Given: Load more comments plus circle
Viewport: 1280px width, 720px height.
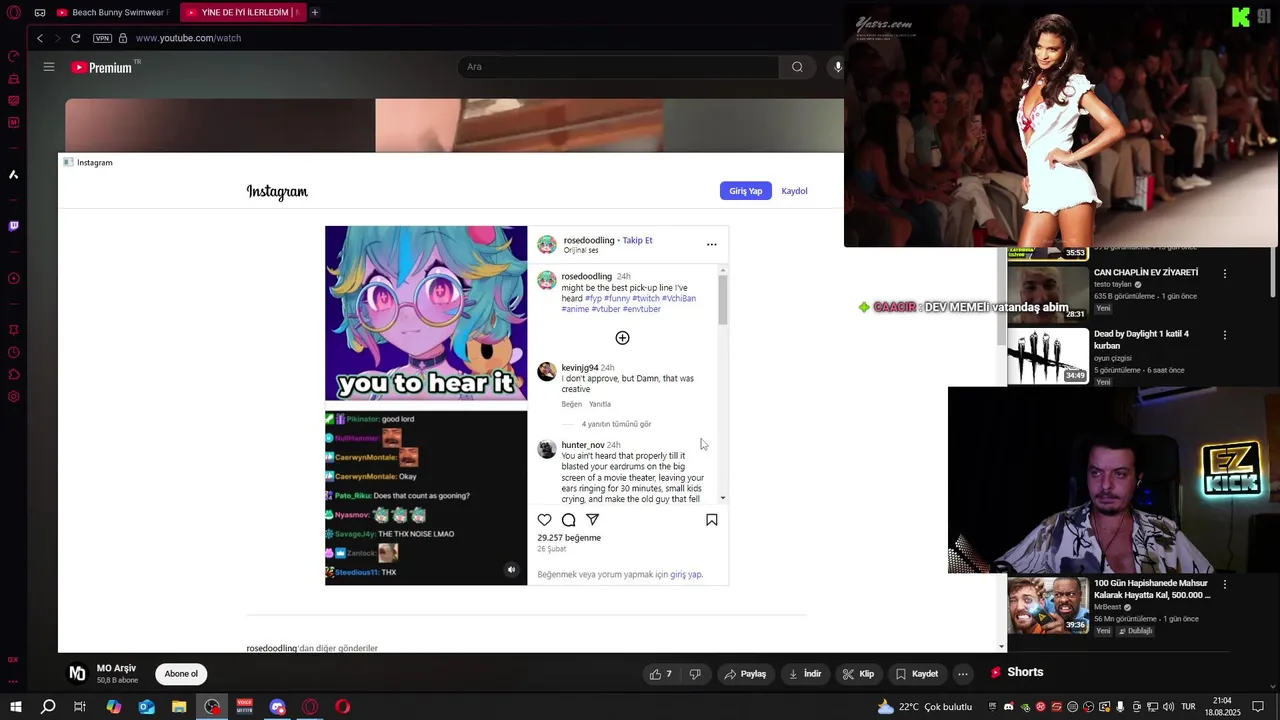Looking at the screenshot, I should [x=622, y=338].
